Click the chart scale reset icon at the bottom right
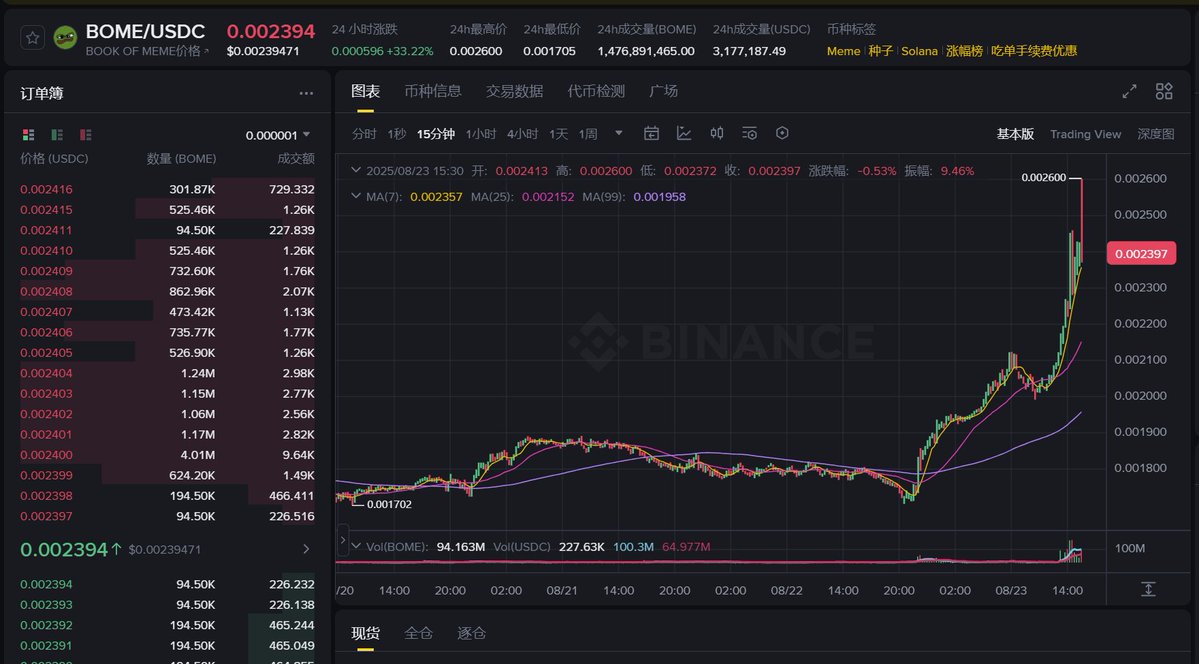The width and height of the screenshot is (1199, 664). [x=1148, y=589]
